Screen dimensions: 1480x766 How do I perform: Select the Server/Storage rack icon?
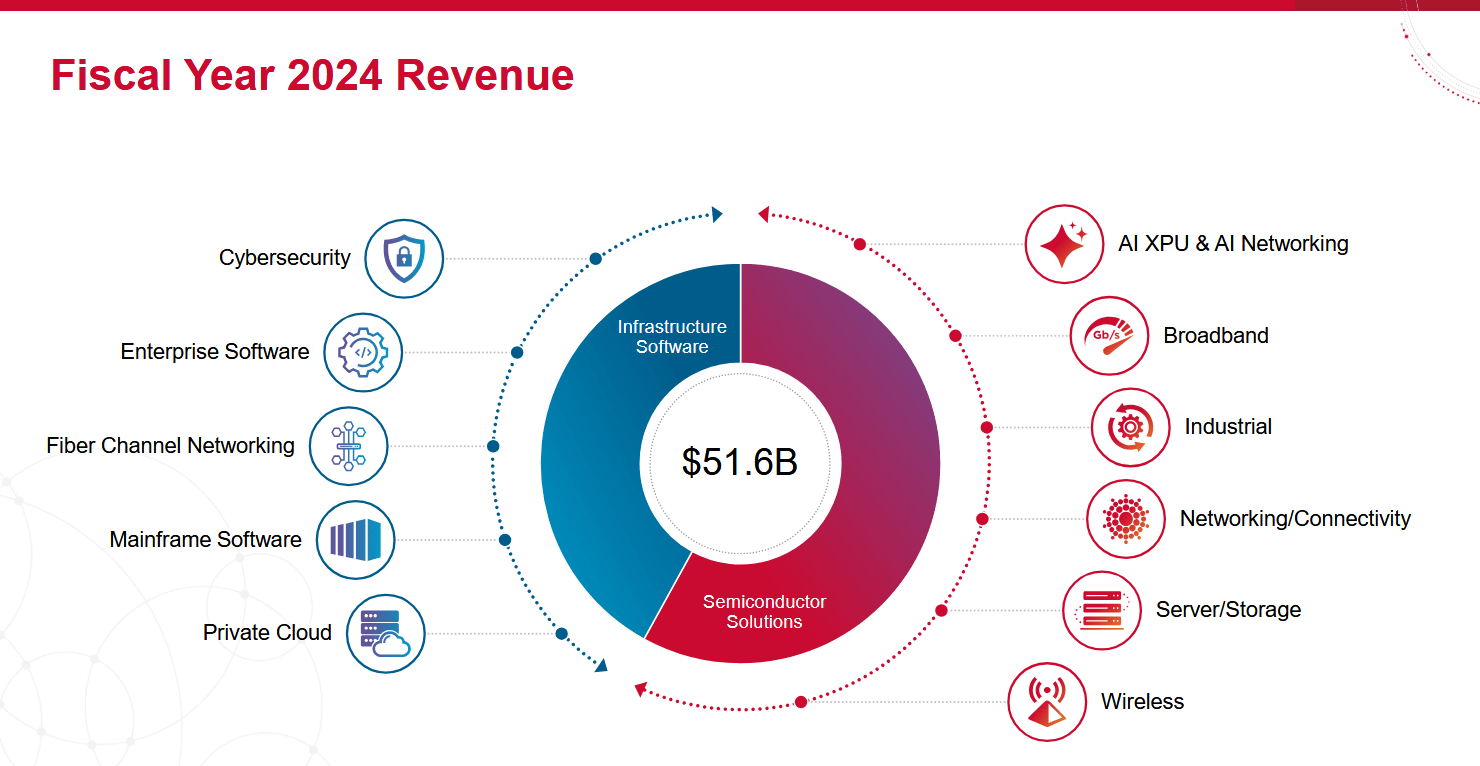pyautogui.click(x=1101, y=610)
